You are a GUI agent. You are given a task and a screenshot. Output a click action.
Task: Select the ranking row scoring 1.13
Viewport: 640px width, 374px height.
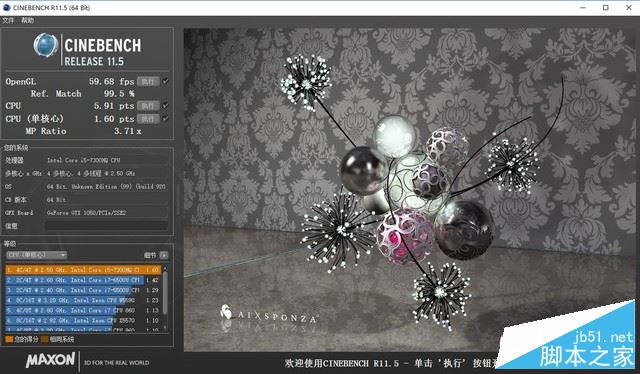[x=83, y=311]
